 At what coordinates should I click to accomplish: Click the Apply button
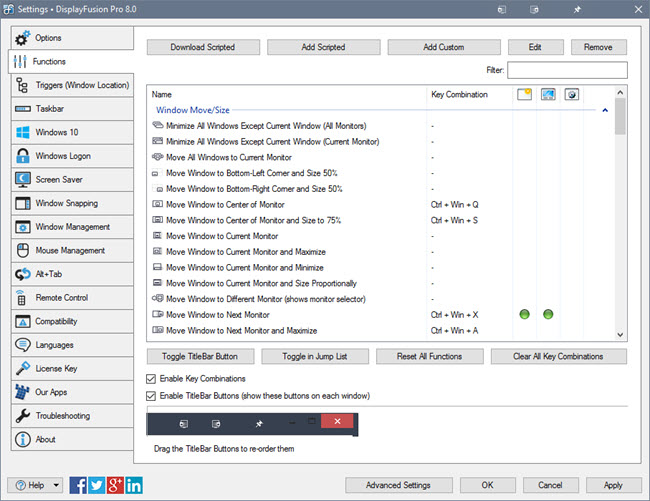click(614, 485)
